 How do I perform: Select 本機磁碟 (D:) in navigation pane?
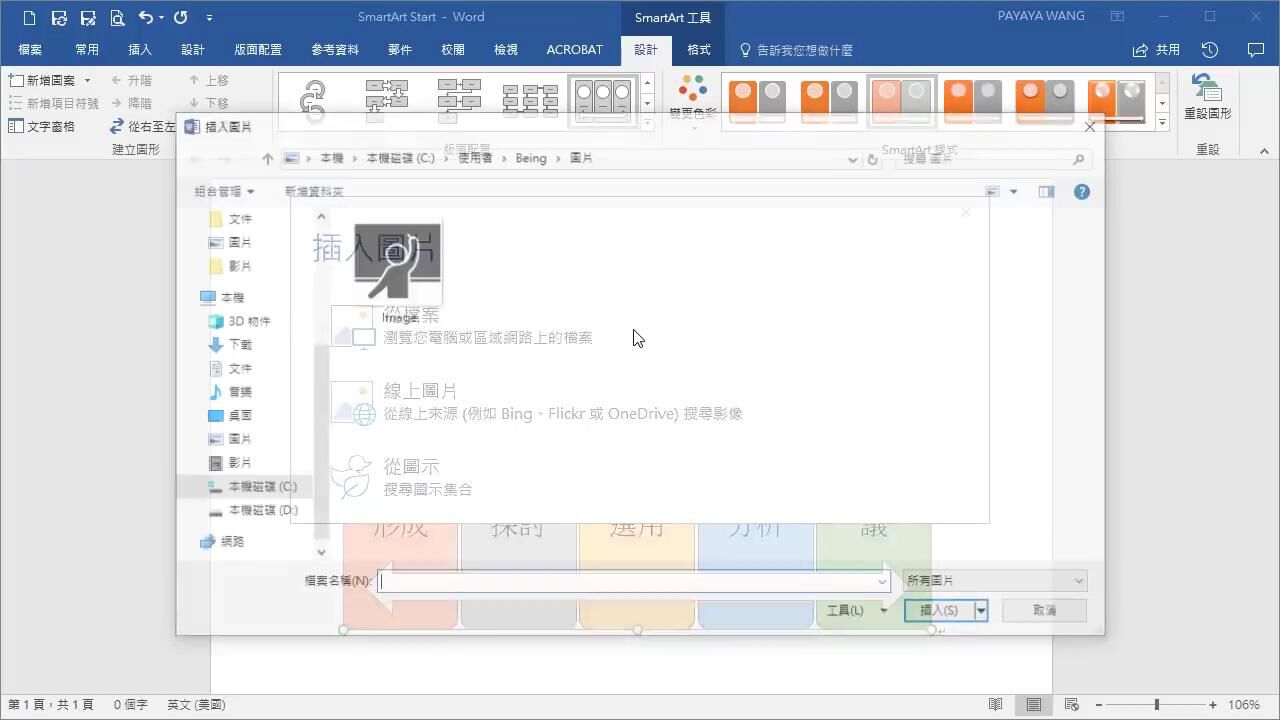tap(253, 510)
